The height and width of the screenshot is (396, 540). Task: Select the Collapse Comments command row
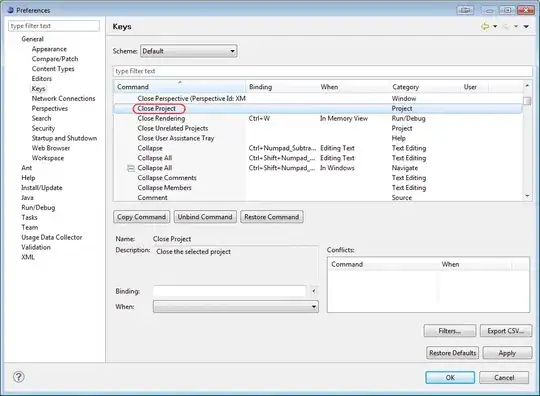318,178
